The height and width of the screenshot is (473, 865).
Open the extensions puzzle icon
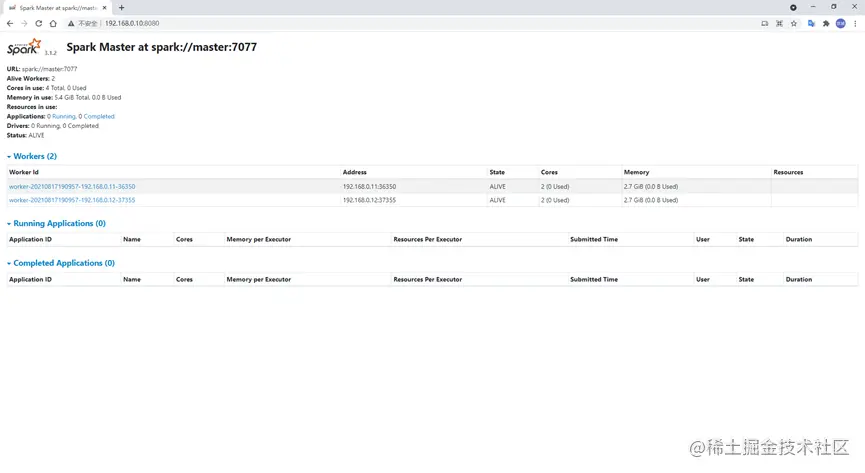tap(826, 23)
